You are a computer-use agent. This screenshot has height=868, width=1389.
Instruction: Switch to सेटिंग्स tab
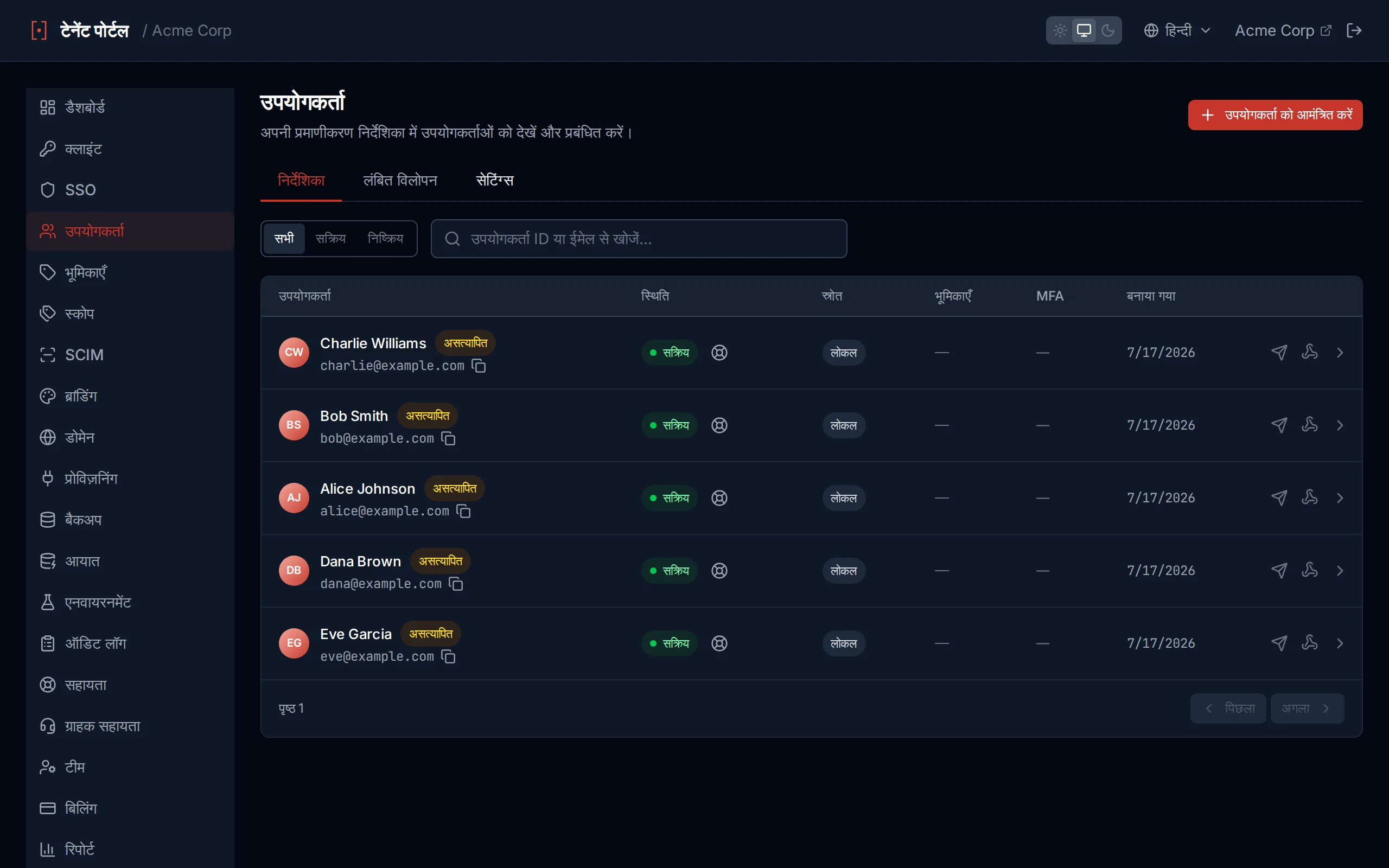494,181
